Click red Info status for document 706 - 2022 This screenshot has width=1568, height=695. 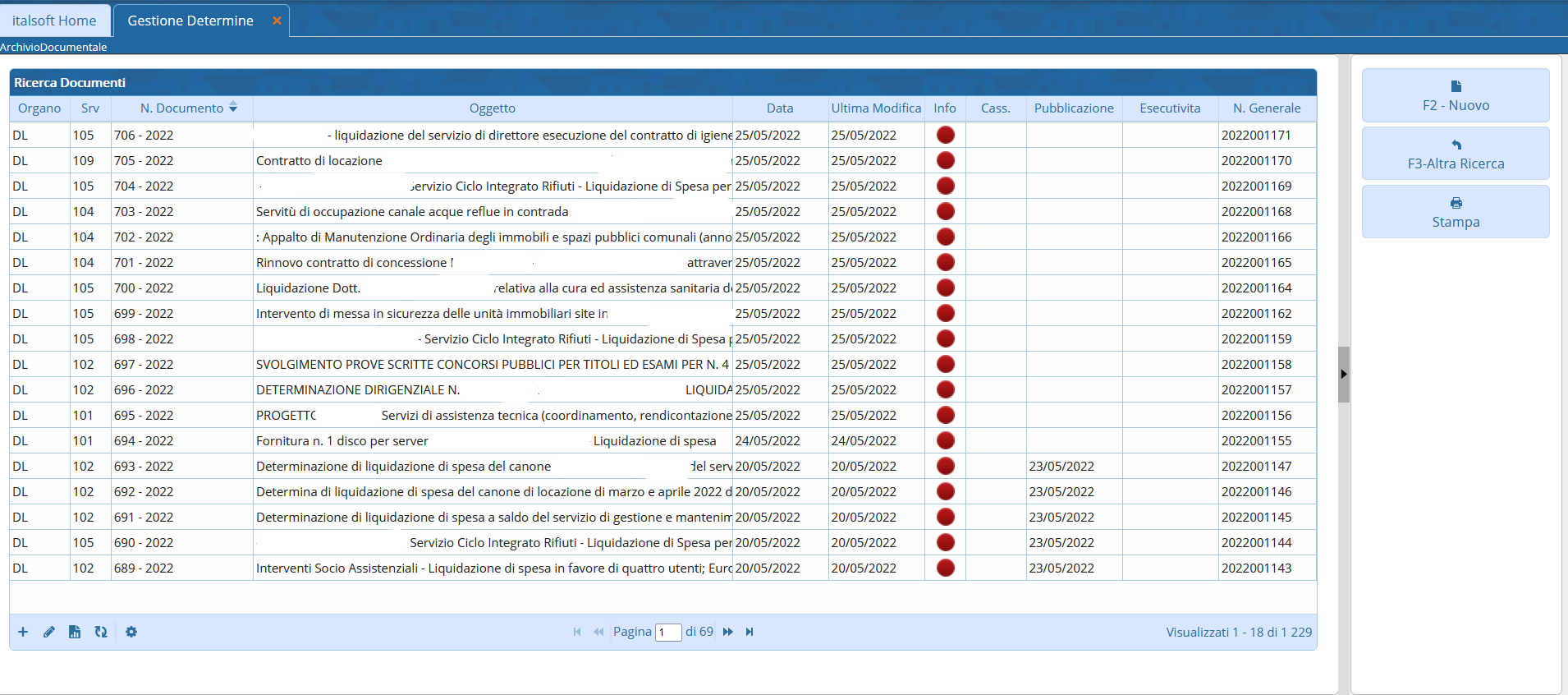click(945, 135)
